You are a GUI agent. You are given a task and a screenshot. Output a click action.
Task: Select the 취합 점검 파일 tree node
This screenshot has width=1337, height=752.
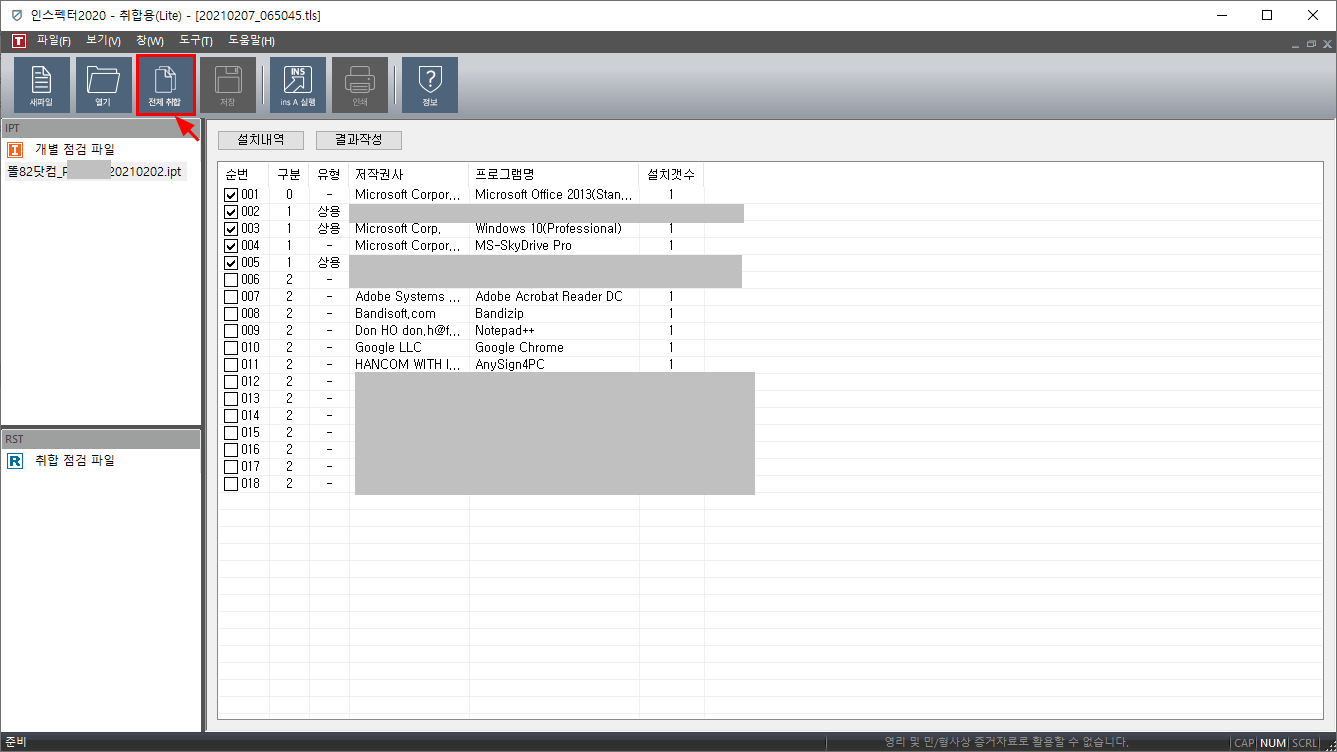(75, 461)
